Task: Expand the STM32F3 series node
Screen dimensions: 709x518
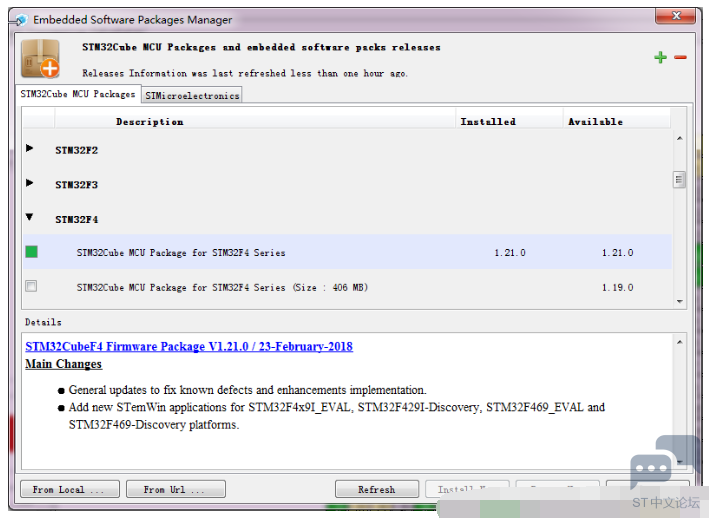Action: point(30,183)
